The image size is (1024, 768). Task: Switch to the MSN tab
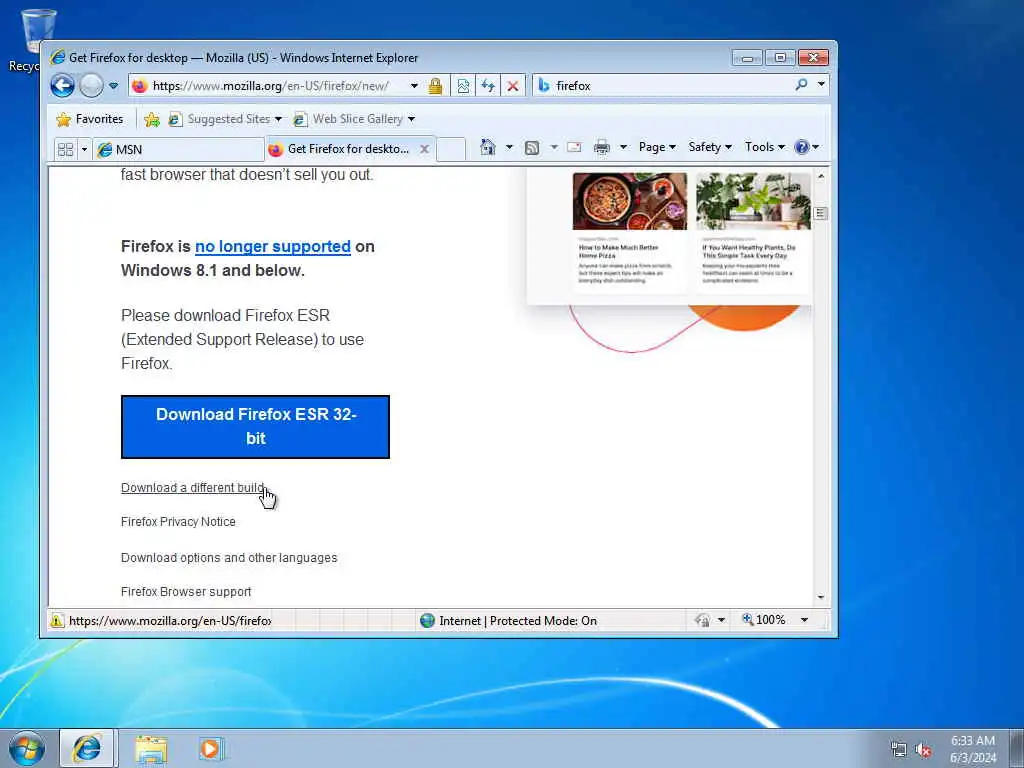point(178,150)
